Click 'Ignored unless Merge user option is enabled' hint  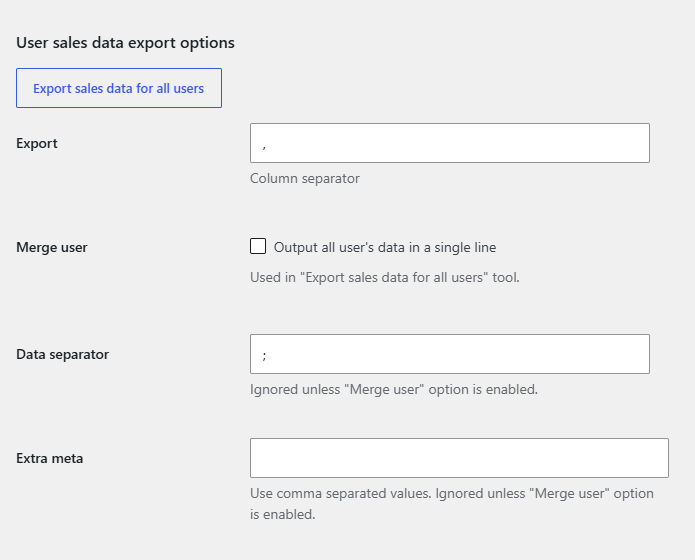point(394,389)
